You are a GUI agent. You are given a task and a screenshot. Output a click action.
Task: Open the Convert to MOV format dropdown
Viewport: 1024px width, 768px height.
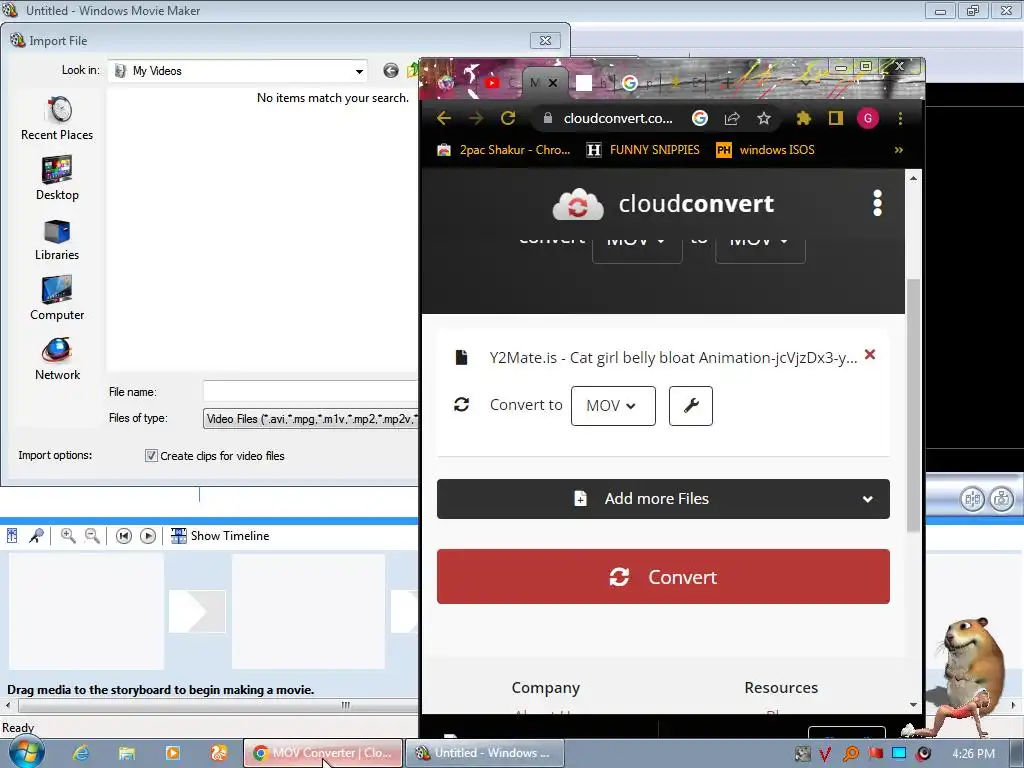613,406
